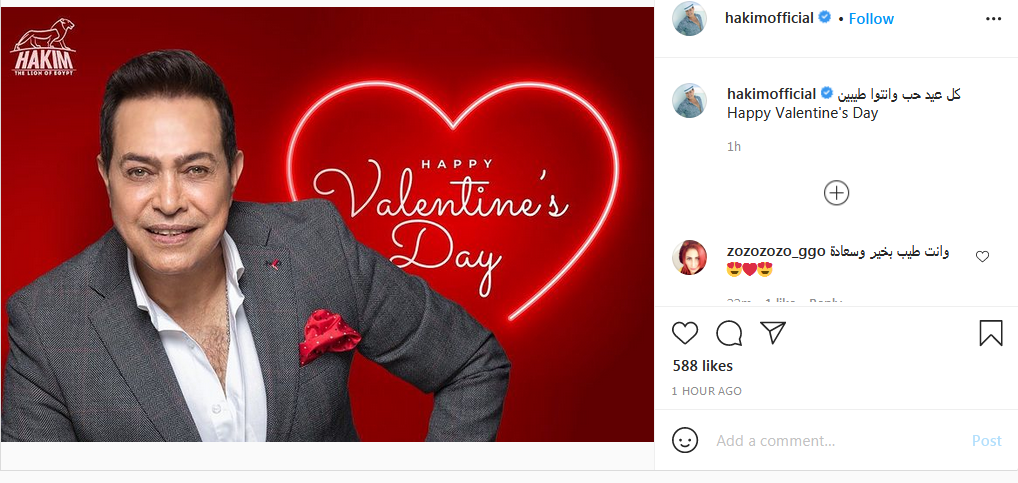
Task: Click hakimofficial avatar beside the caption
Action: (689, 100)
